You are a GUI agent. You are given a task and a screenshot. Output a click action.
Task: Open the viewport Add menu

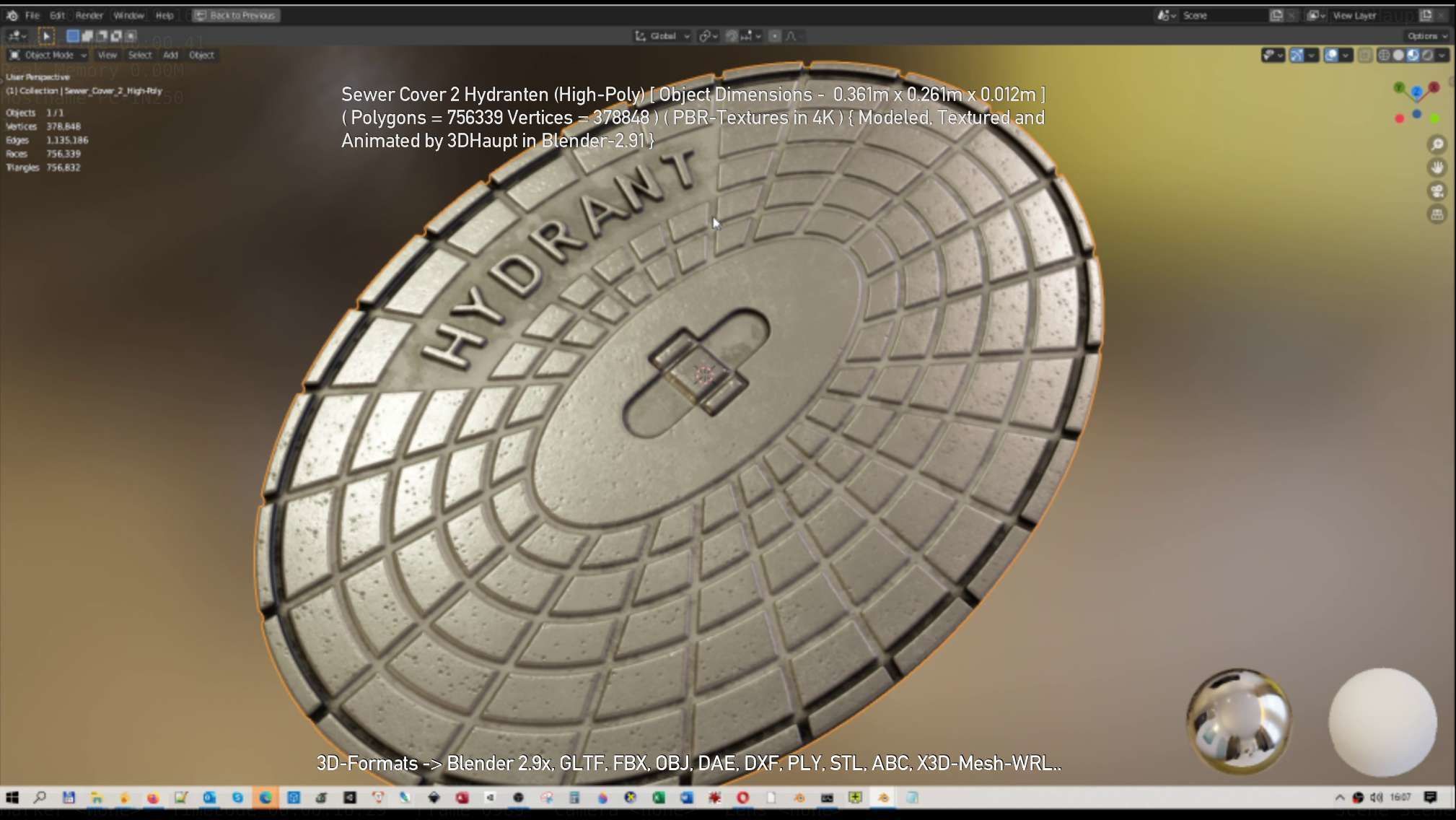(170, 55)
